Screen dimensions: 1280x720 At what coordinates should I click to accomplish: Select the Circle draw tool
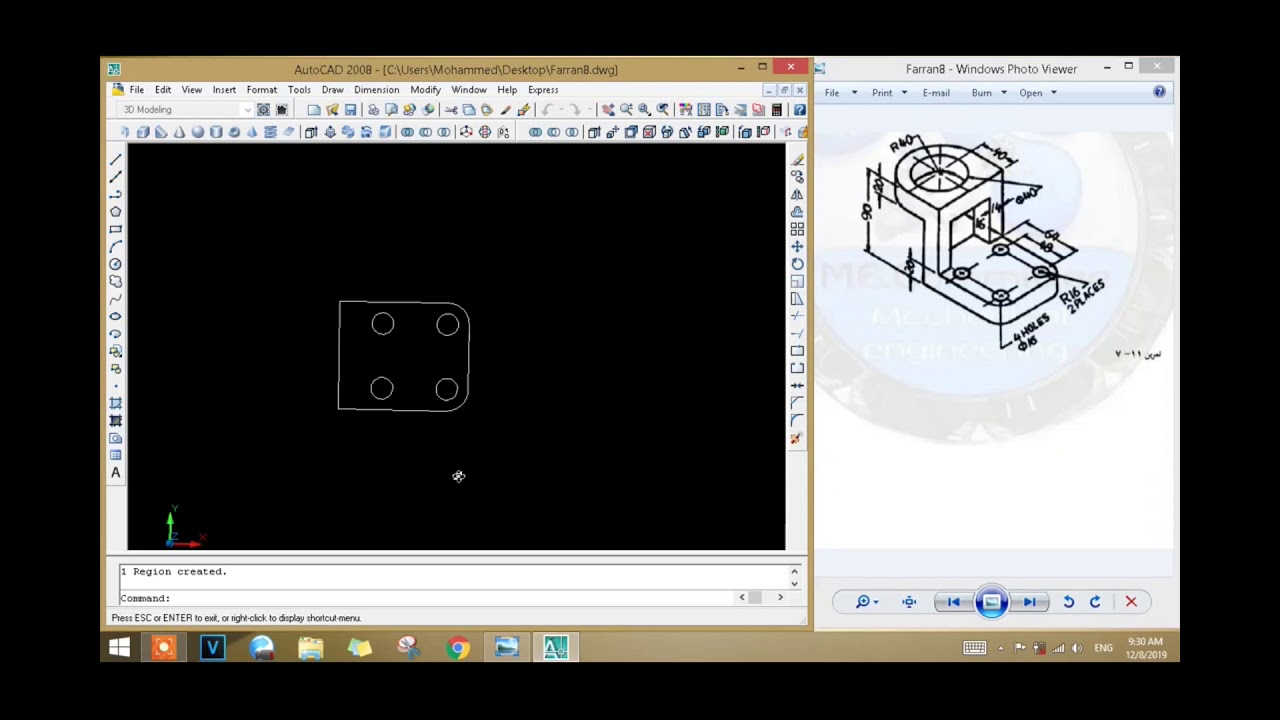point(115,264)
